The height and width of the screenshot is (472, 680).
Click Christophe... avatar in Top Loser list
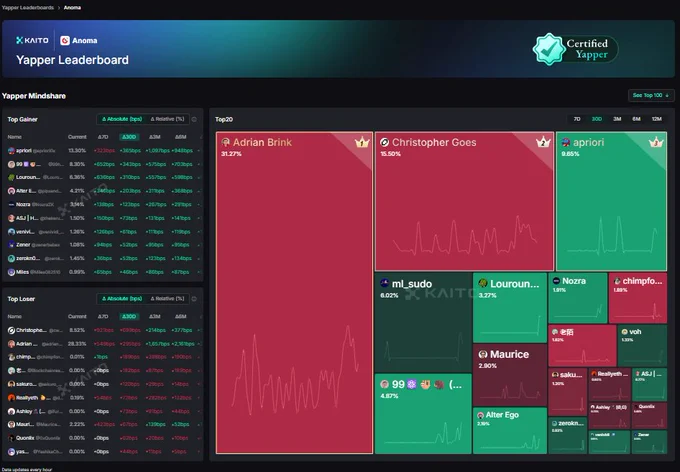coord(11,330)
